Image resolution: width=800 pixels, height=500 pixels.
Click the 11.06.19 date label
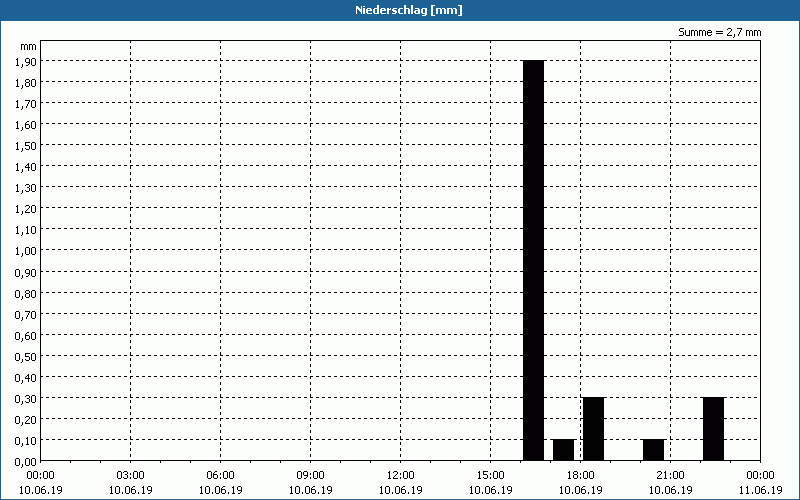pos(760,490)
